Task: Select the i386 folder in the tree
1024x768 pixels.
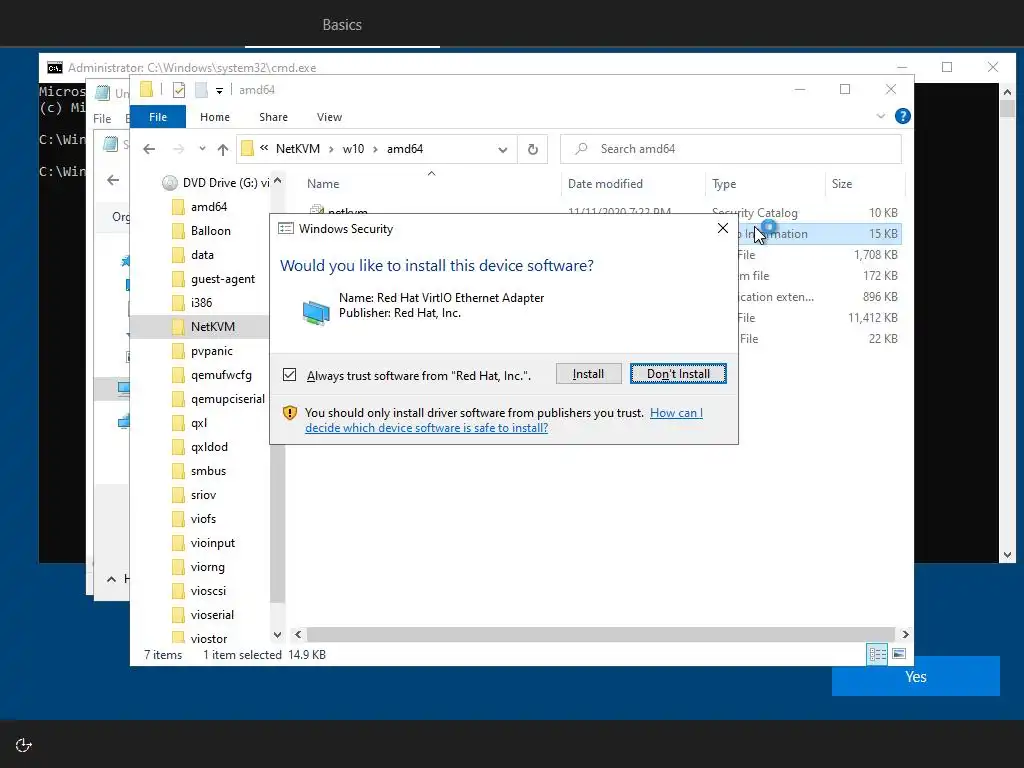Action: pyautogui.click(x=201, y=303)
